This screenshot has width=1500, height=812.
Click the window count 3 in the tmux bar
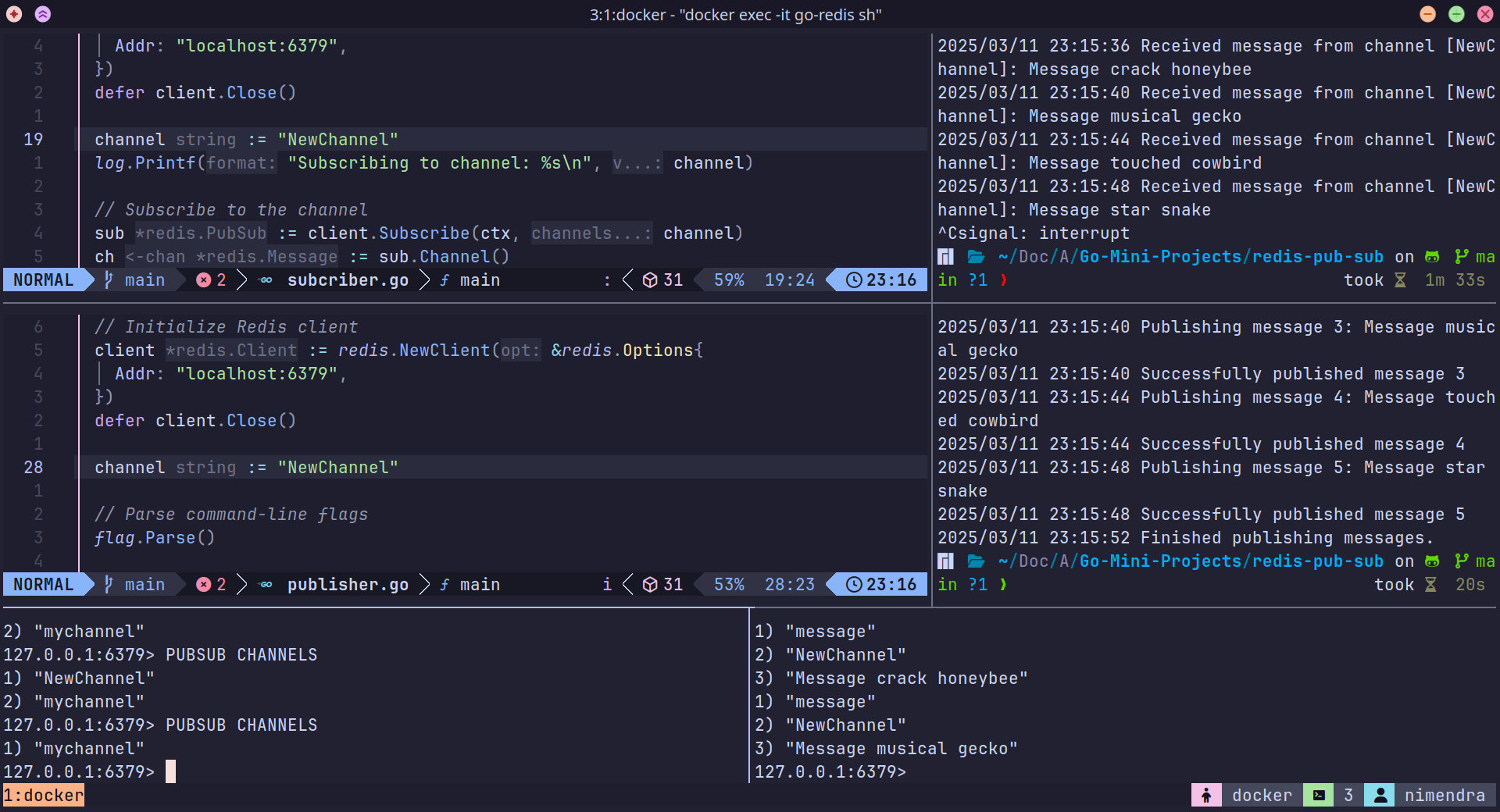[x=1348, y=795]
